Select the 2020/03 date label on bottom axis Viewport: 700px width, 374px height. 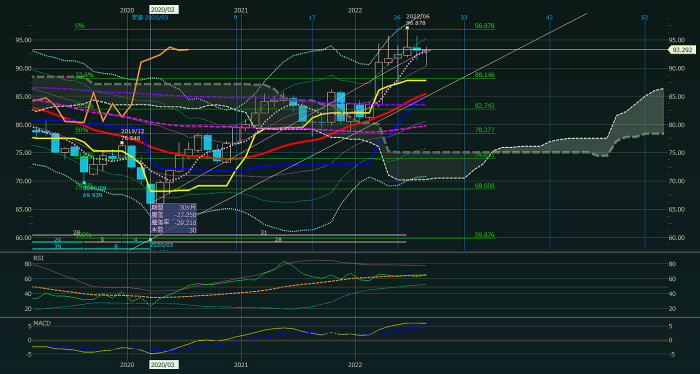163,365
